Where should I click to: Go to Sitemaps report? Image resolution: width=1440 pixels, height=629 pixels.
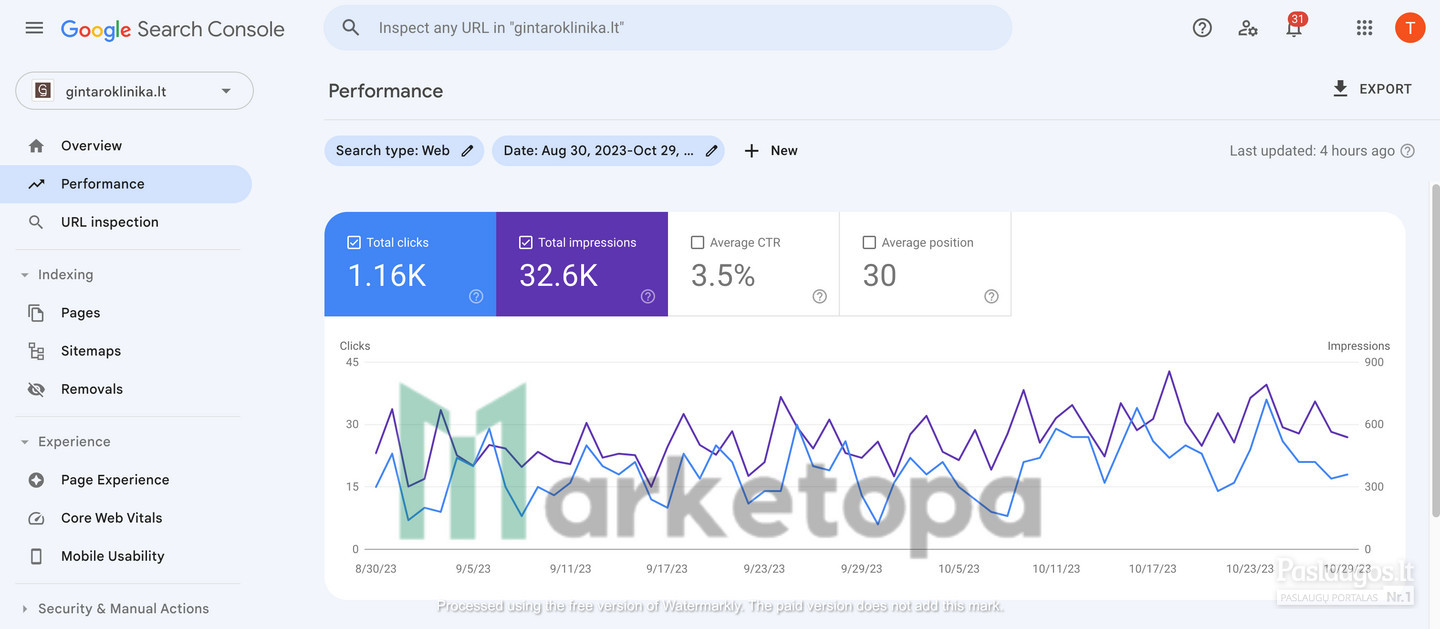point(126,351)
